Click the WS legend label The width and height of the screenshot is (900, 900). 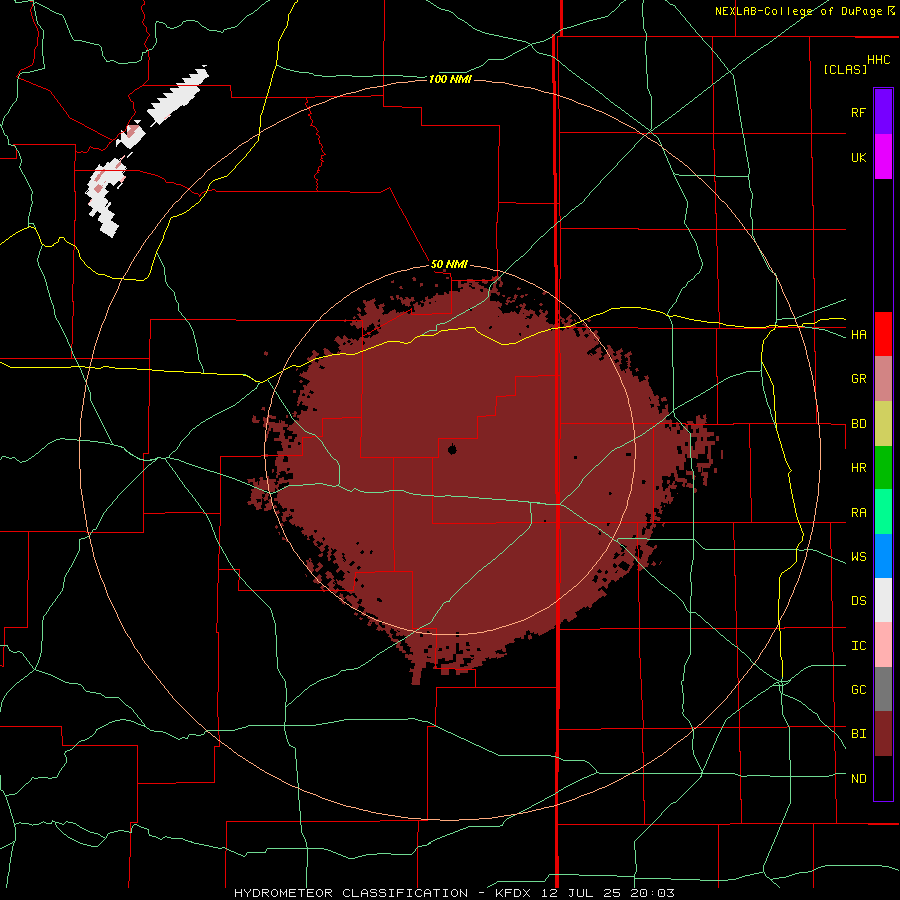858,557
